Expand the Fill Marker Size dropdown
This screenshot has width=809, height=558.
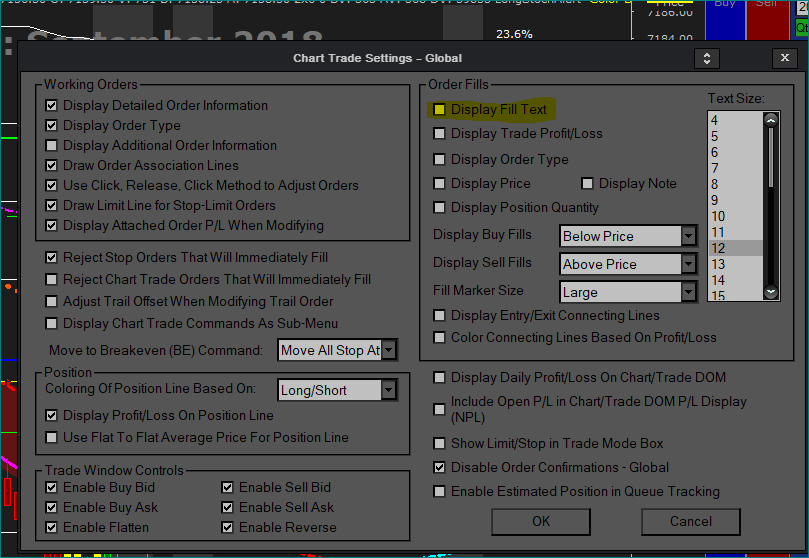pyautogui.click(x=688, y=292)
